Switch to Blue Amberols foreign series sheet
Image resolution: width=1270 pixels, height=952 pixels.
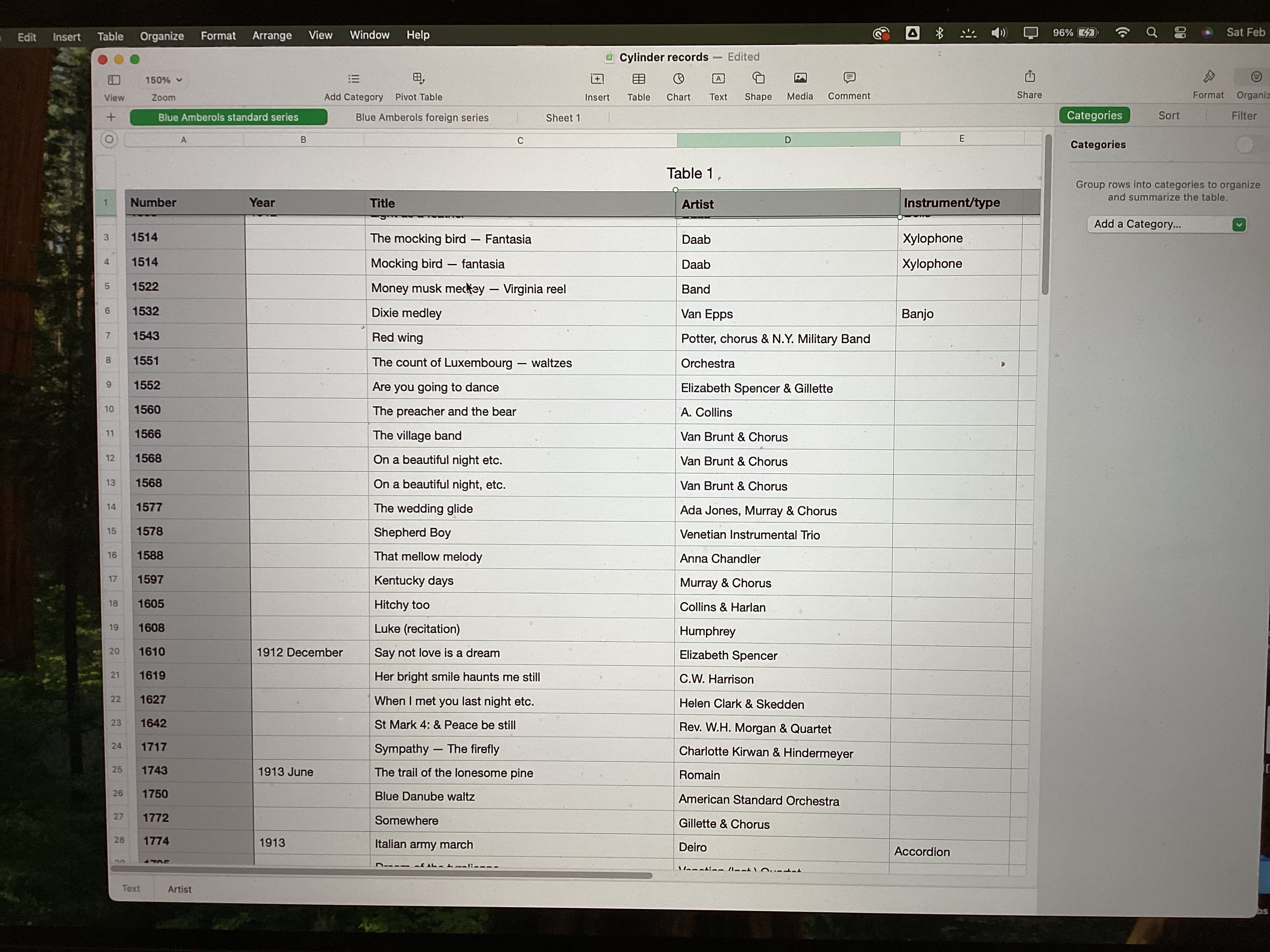[x=422, y=117]
